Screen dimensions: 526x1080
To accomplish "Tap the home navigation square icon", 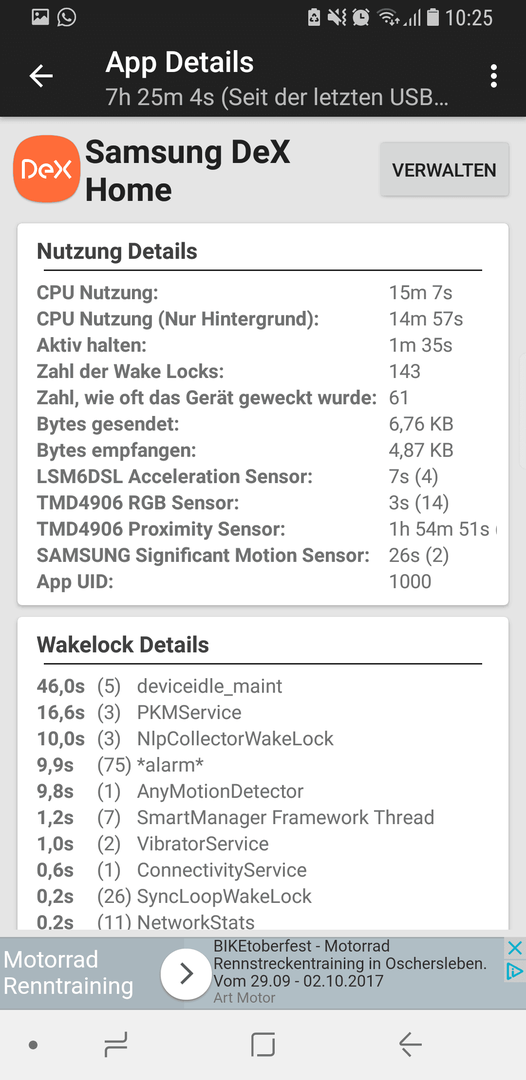I will click(263, 1045).
